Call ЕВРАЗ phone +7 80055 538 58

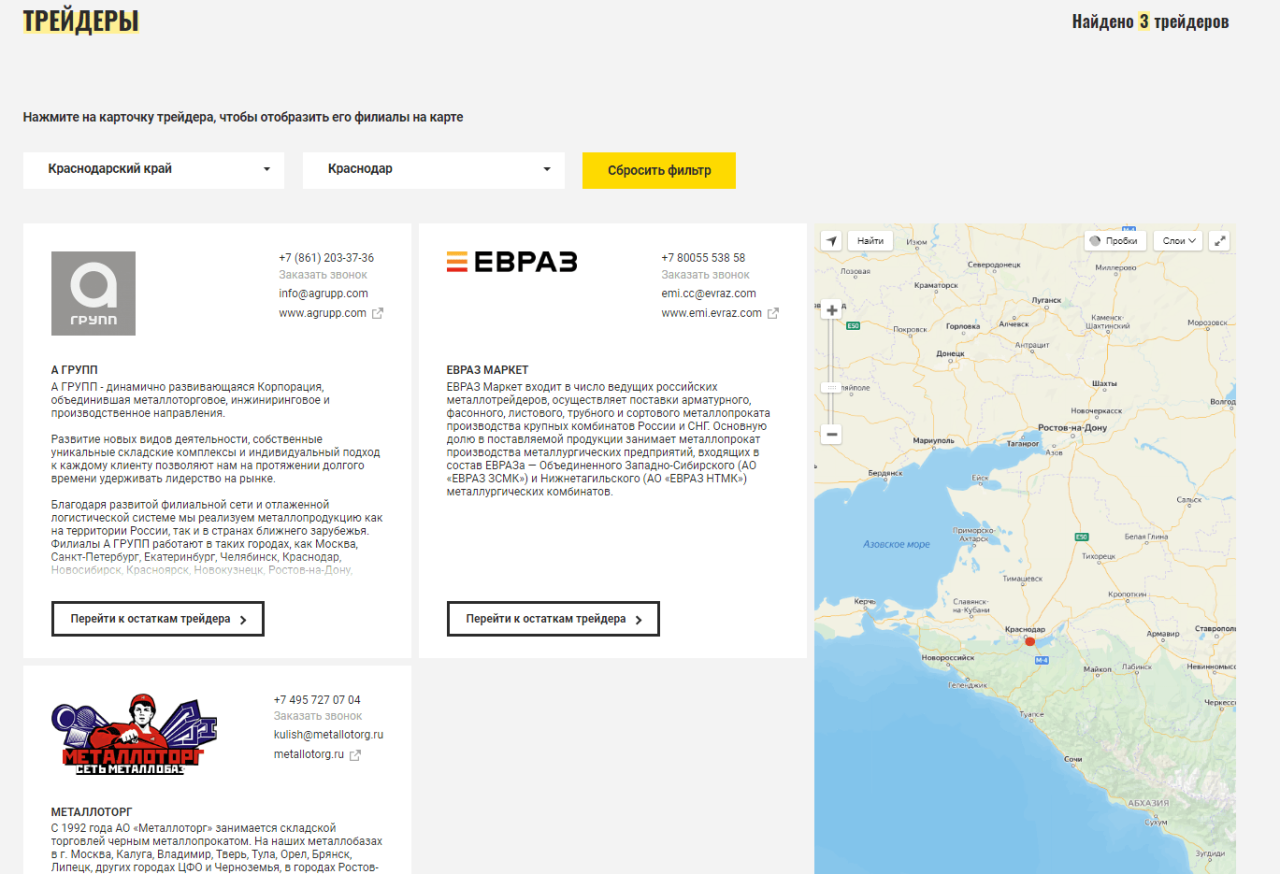[x=703, y=258]
